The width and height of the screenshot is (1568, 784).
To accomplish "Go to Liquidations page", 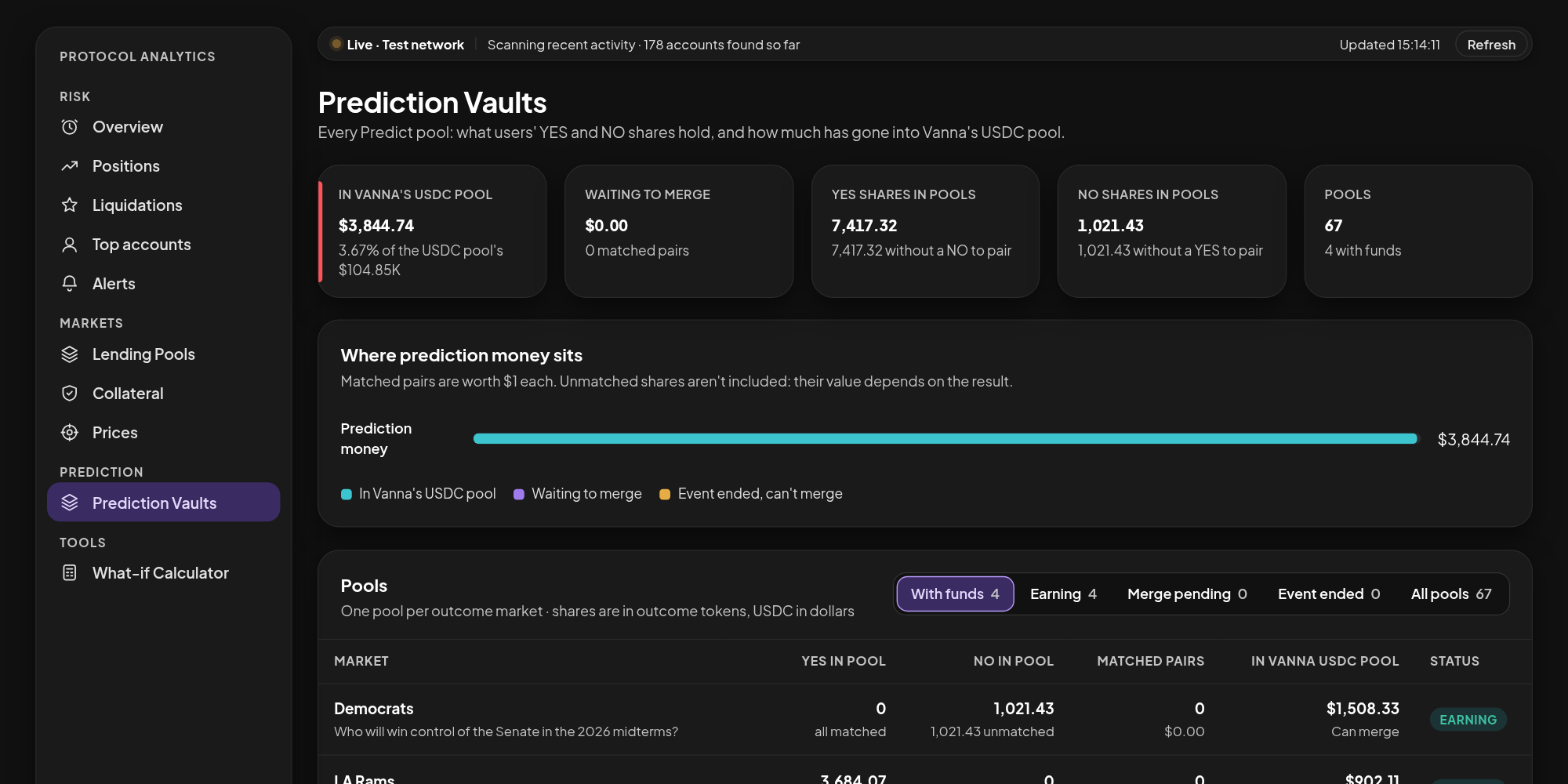I will point(163,205).
